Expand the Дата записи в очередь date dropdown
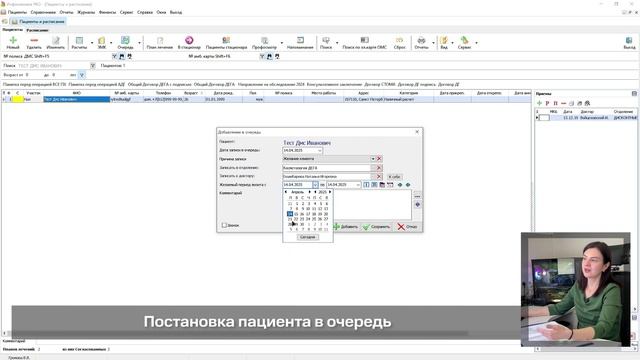Image resolution: width=640 pixels, height=360 pixels. tap(319, 151)
